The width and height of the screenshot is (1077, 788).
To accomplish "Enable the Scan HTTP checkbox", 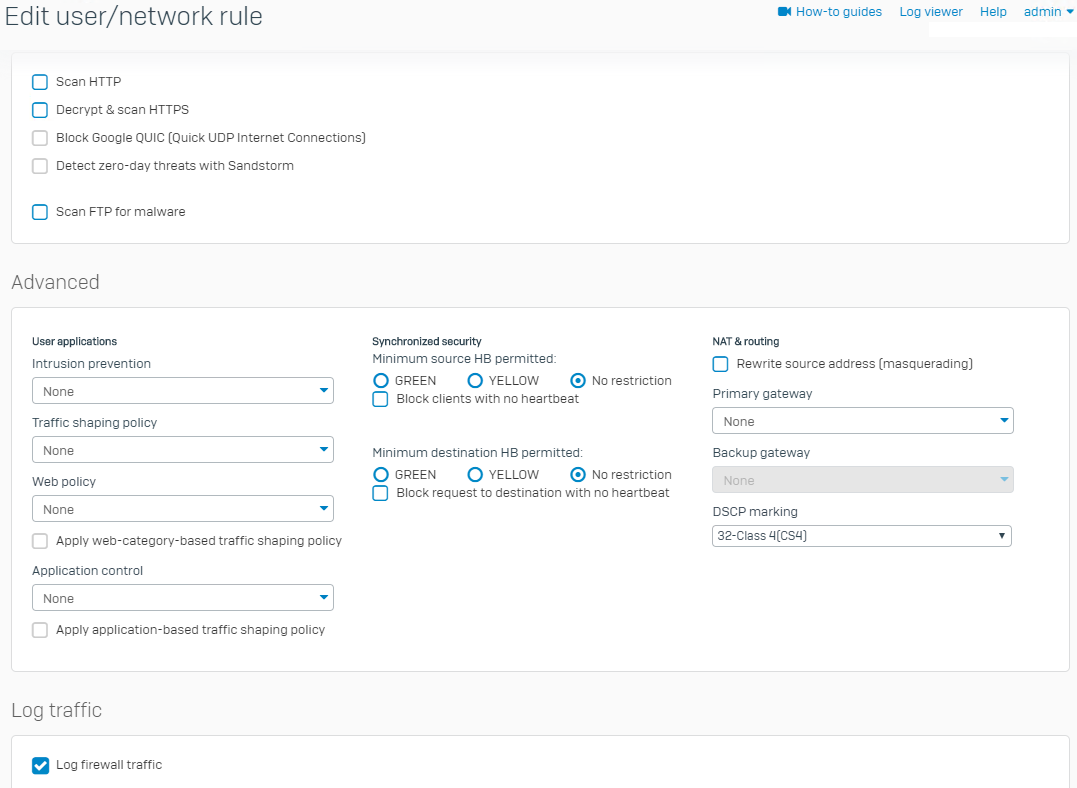I will (x=40, y=82).
